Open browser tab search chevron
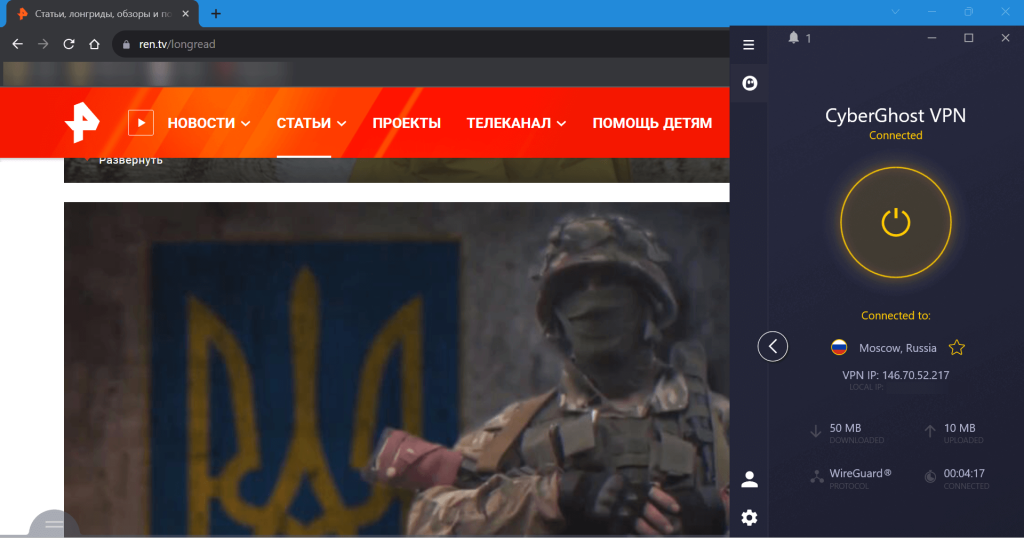The image size is (1024, 538). (x=895, y=12)
